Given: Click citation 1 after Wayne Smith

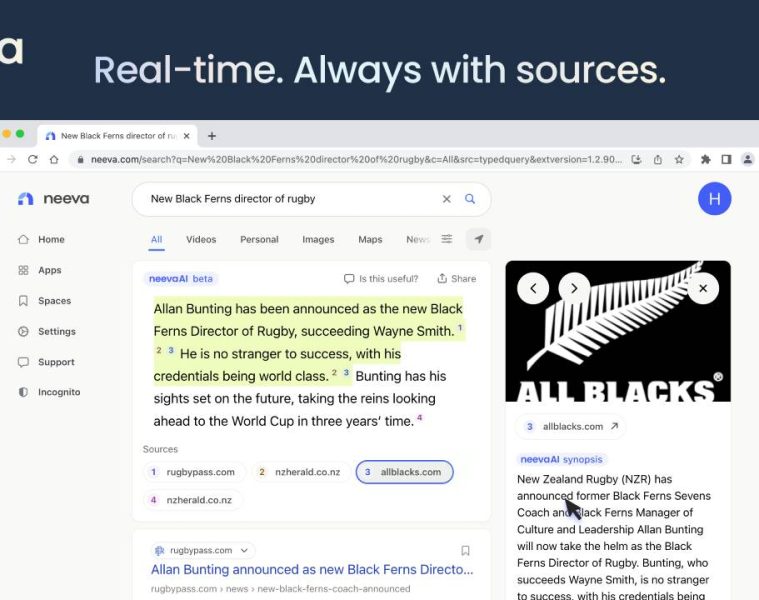Looking at the screenshot, I should tap(460, 328).
